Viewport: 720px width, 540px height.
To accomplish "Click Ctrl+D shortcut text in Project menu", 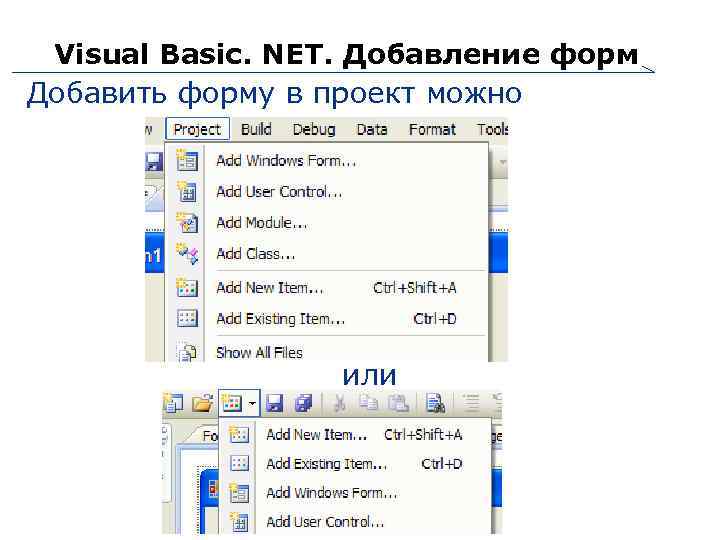I will [x=435, y=319].
